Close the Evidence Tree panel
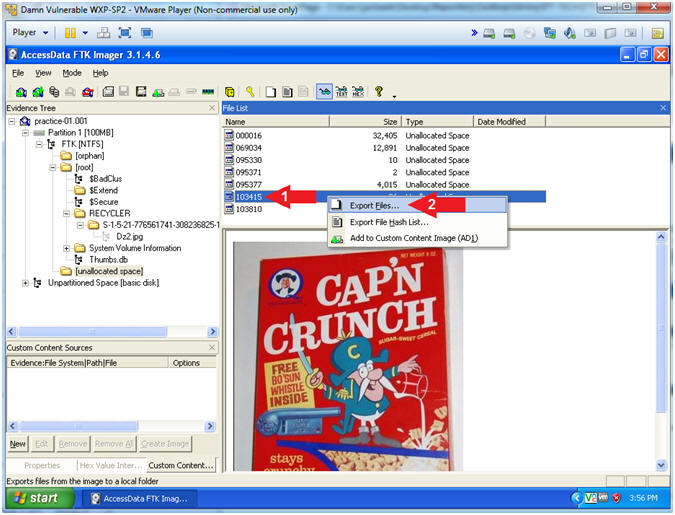 tap(212, 108)
